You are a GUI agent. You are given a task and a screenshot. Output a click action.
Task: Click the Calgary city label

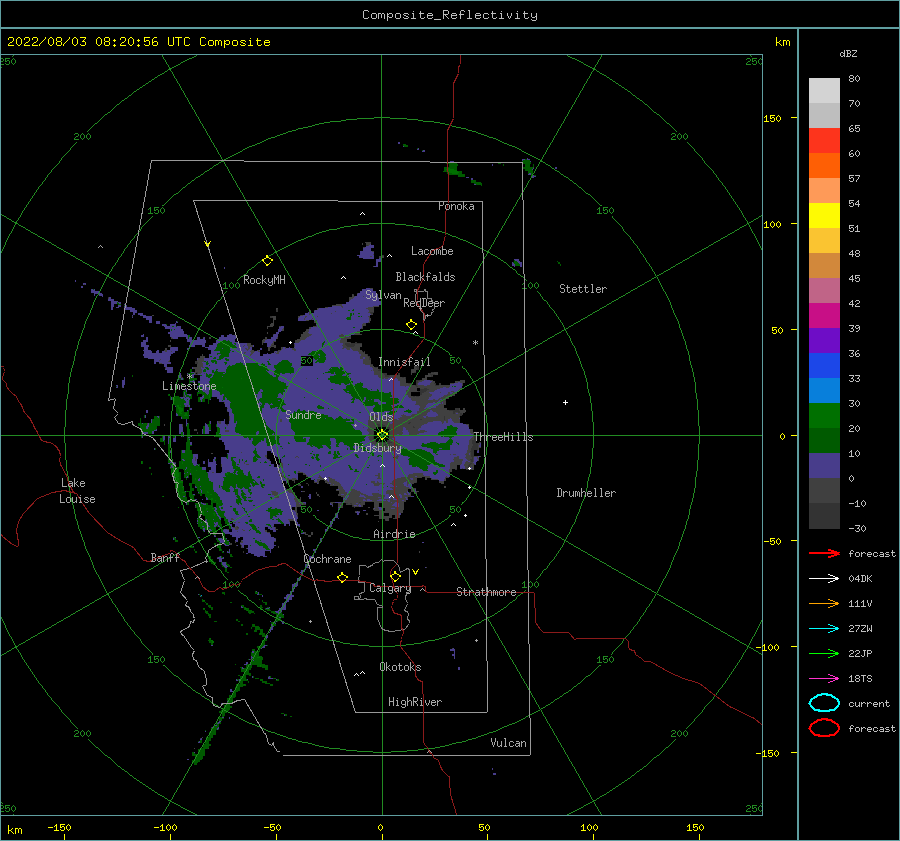(390, 588)
